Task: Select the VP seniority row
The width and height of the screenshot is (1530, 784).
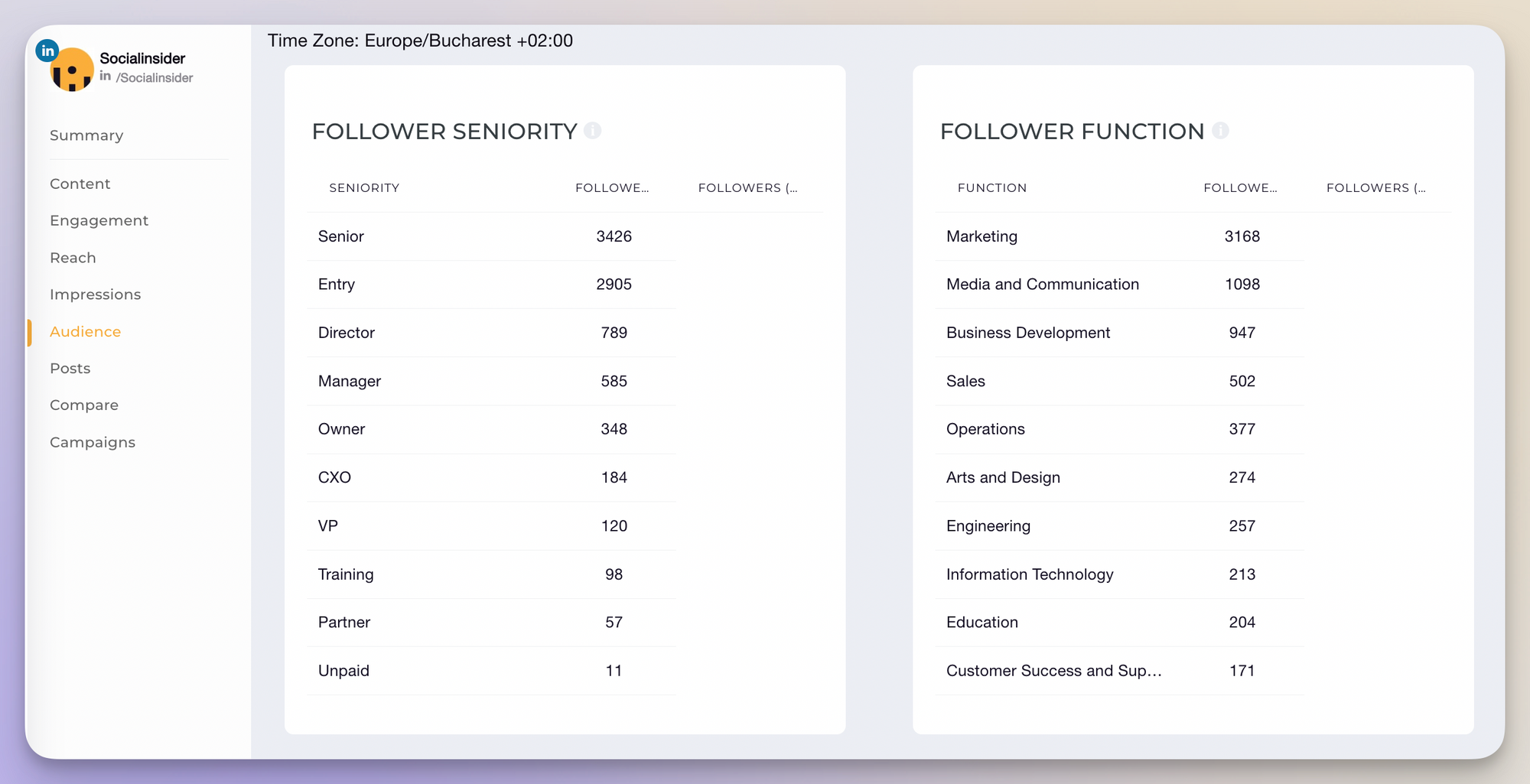Action: click(491, 525)
